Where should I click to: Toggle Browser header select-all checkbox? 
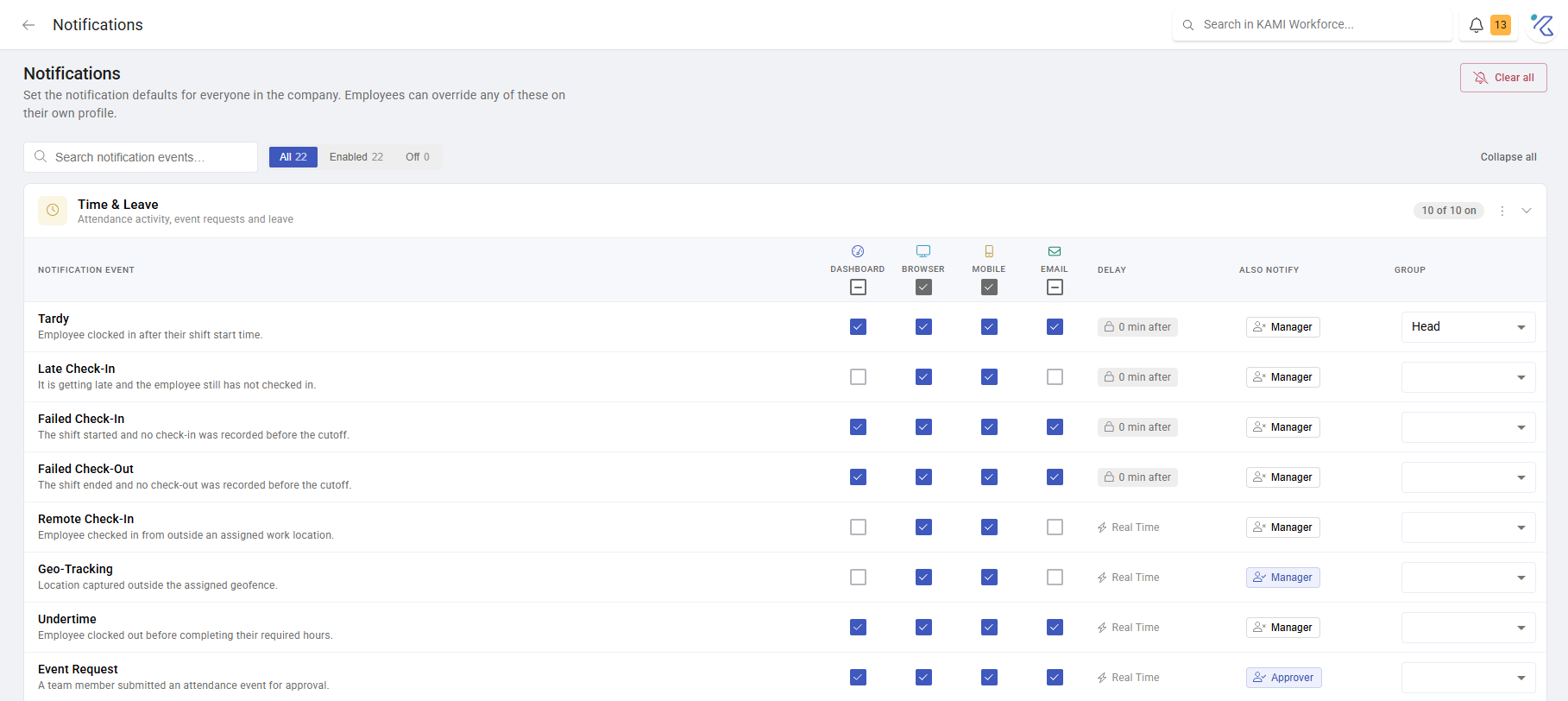point(923,287)
